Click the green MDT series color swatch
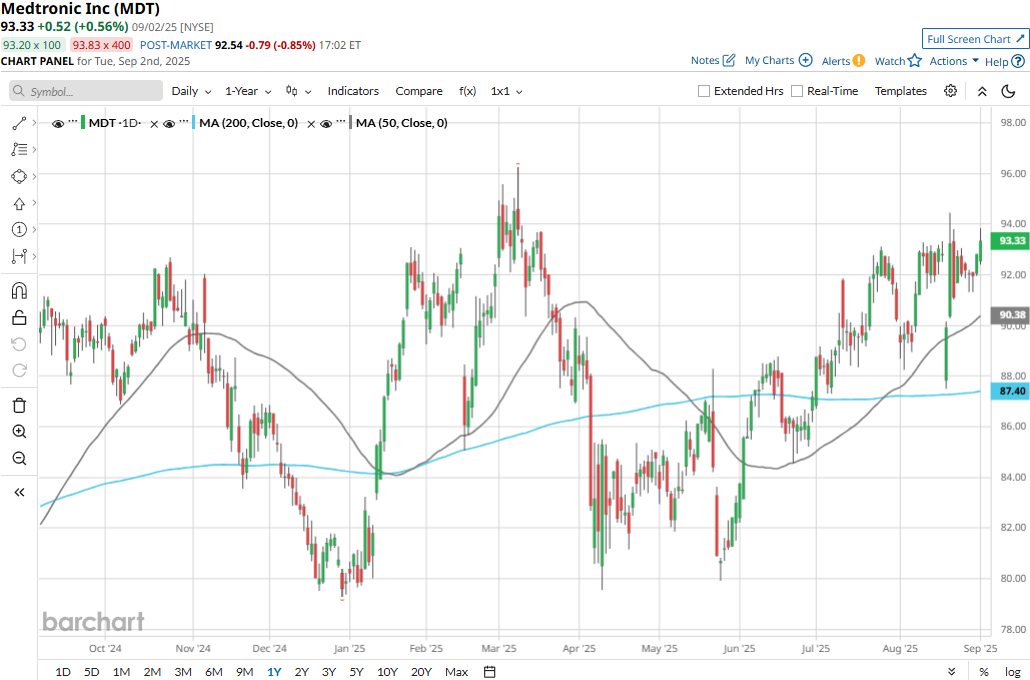Image resolution: width=1030 pixels, height=680 pixels. 83,123
